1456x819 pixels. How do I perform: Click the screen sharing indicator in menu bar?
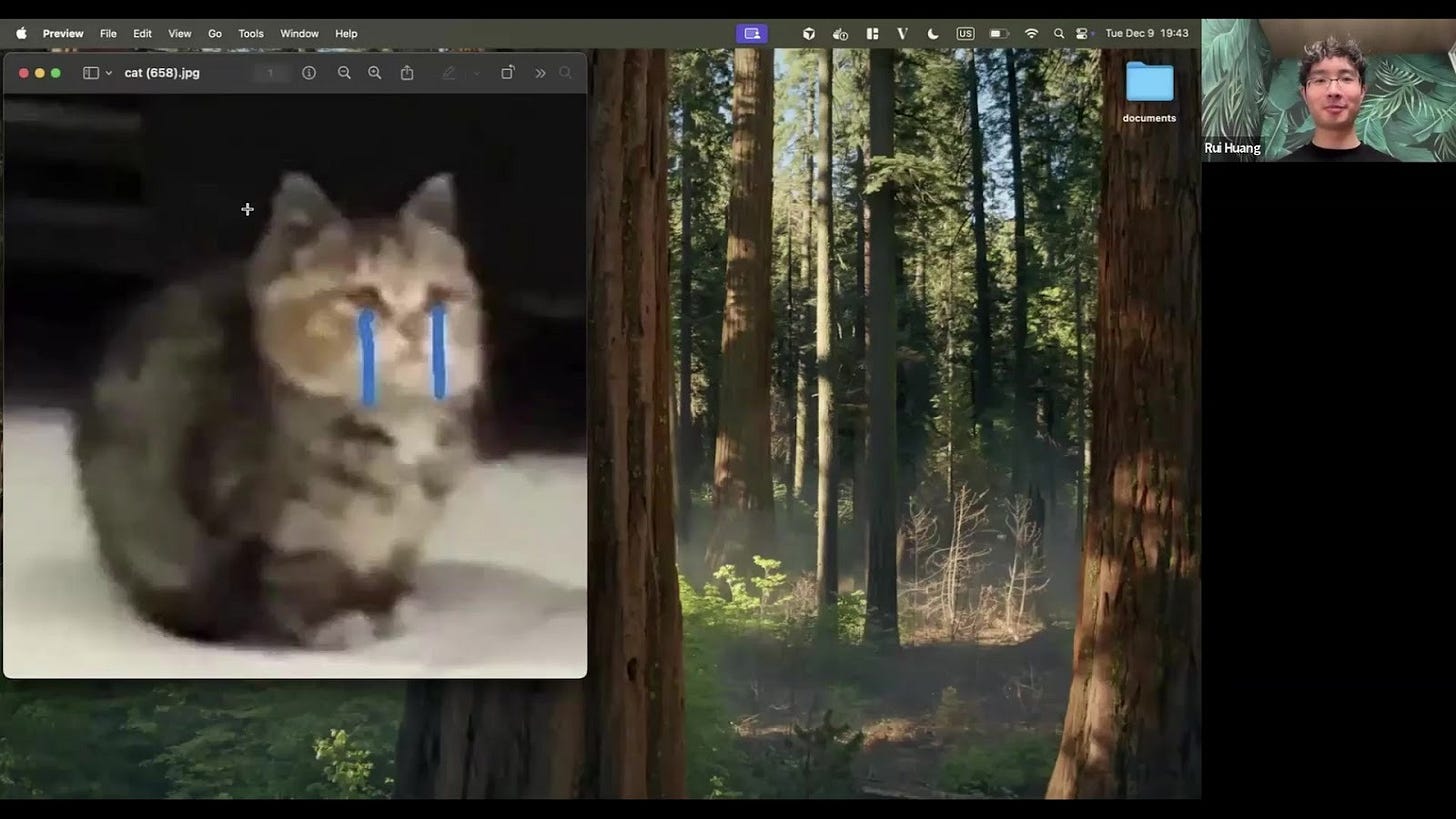751,33
